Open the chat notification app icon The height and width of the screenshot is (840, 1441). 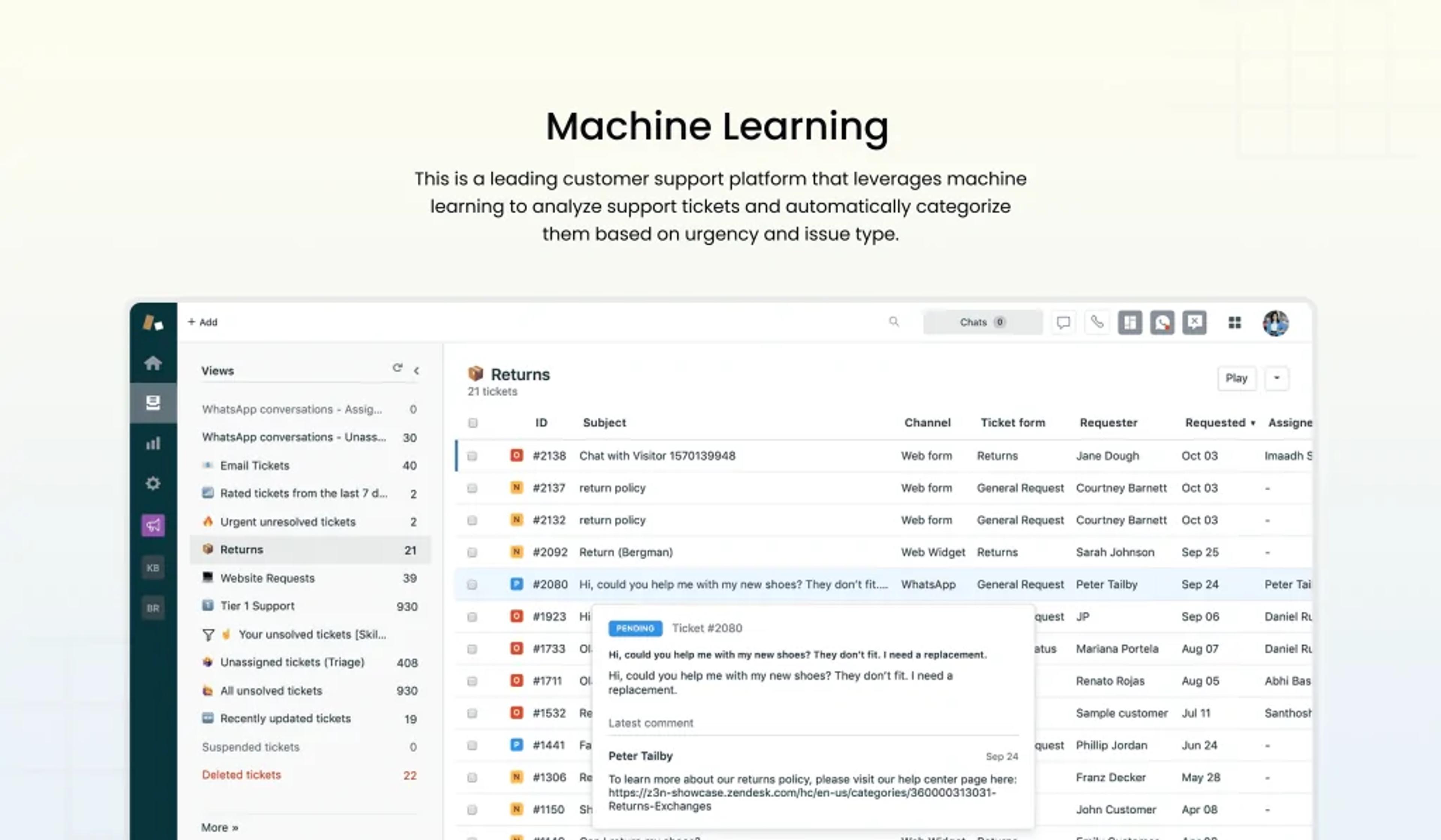pos(1162,323)
